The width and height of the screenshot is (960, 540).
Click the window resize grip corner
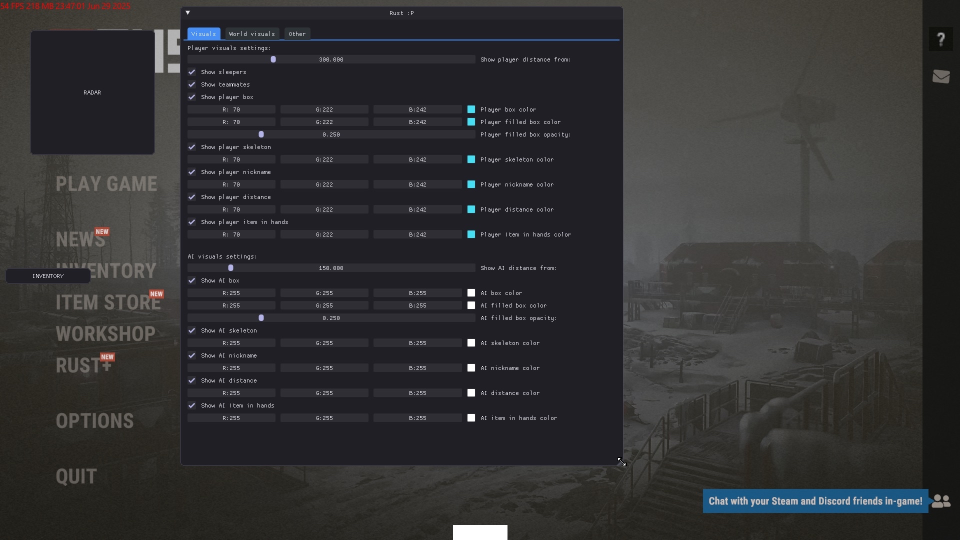click(619, 461)
